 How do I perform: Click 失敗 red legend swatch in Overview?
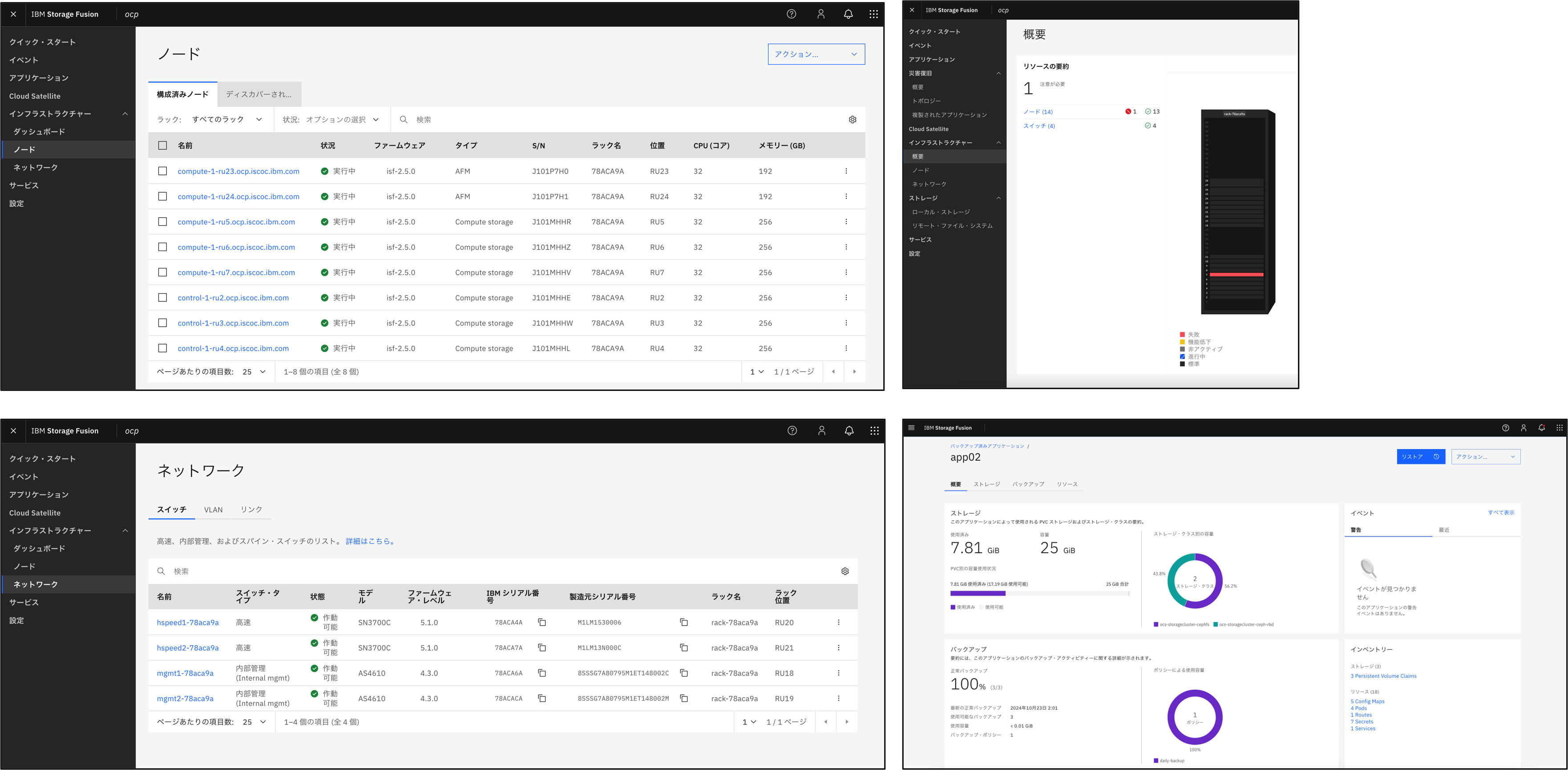click(1182, 335)
